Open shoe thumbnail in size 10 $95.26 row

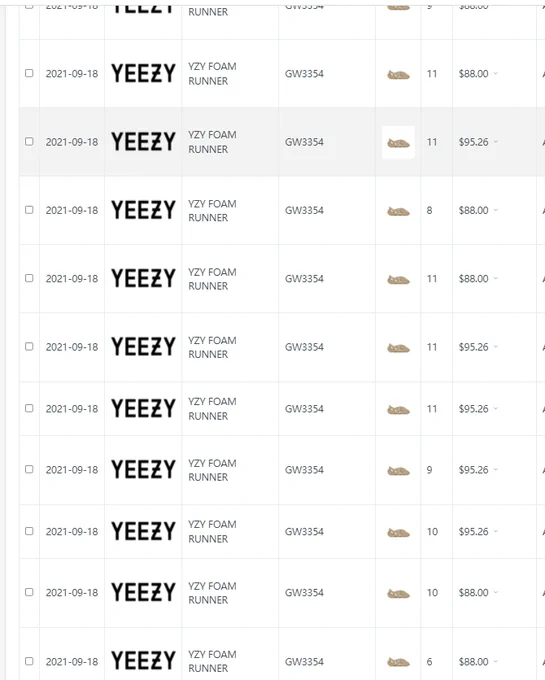398,533
